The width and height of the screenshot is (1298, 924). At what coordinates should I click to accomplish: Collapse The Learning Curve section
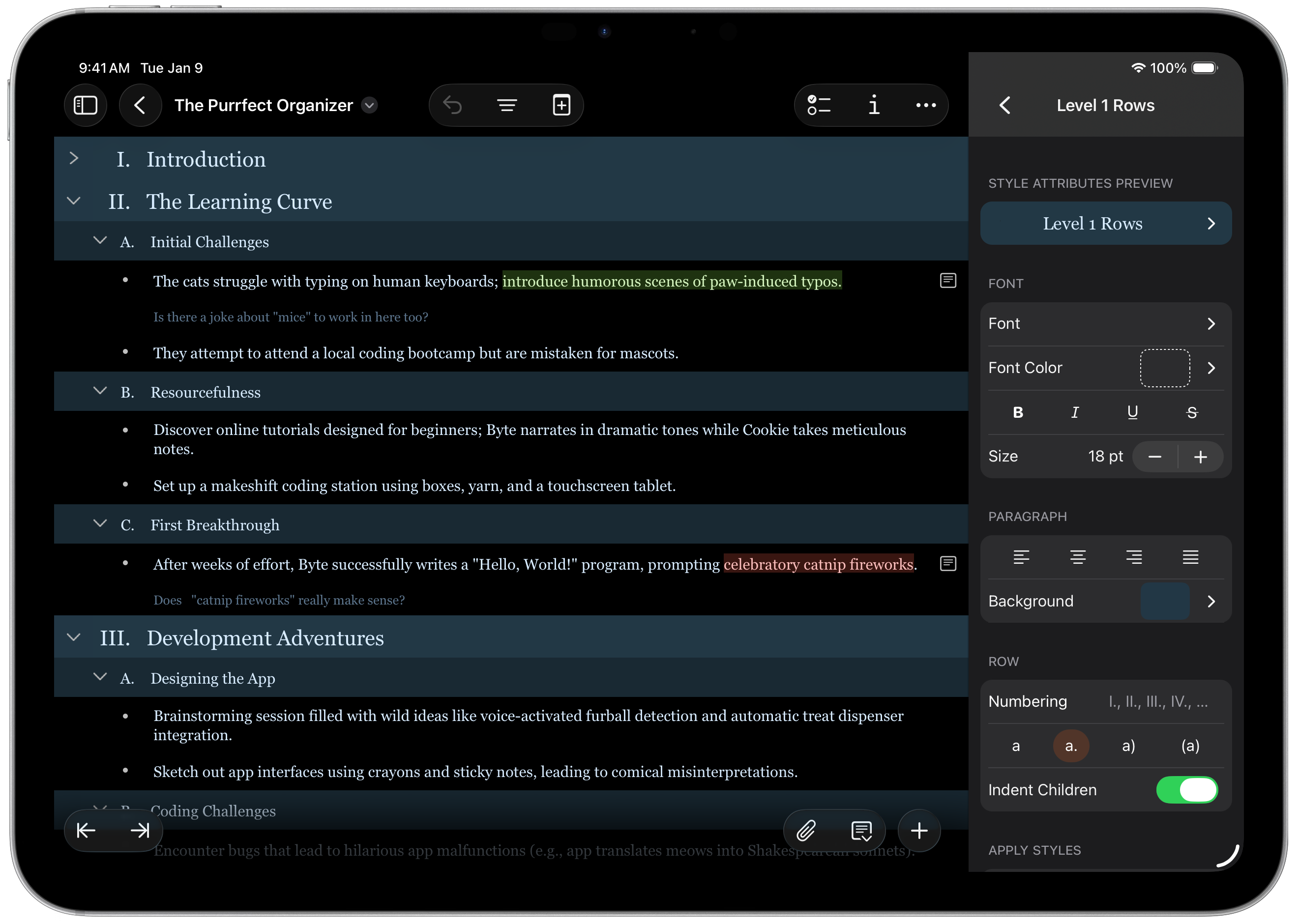(x=74, y=201)
